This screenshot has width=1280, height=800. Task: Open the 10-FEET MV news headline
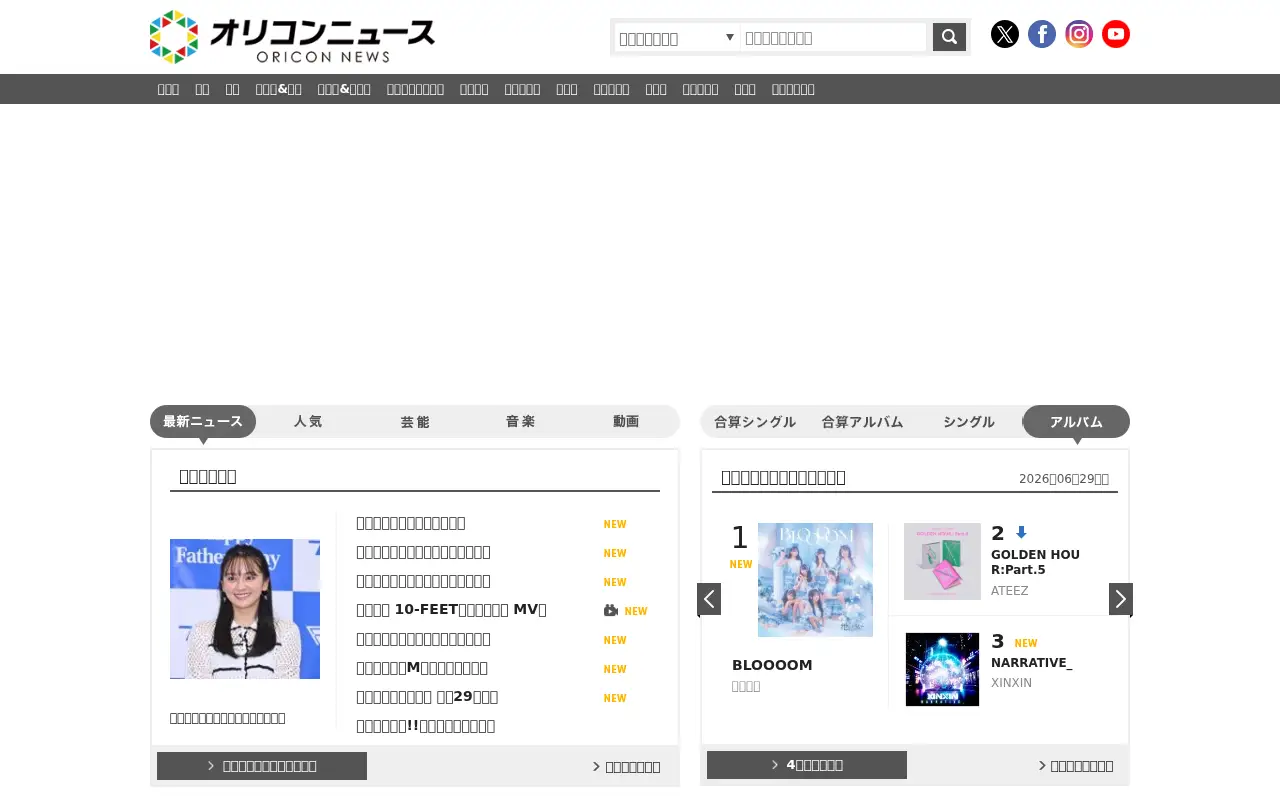click(451, 610)
